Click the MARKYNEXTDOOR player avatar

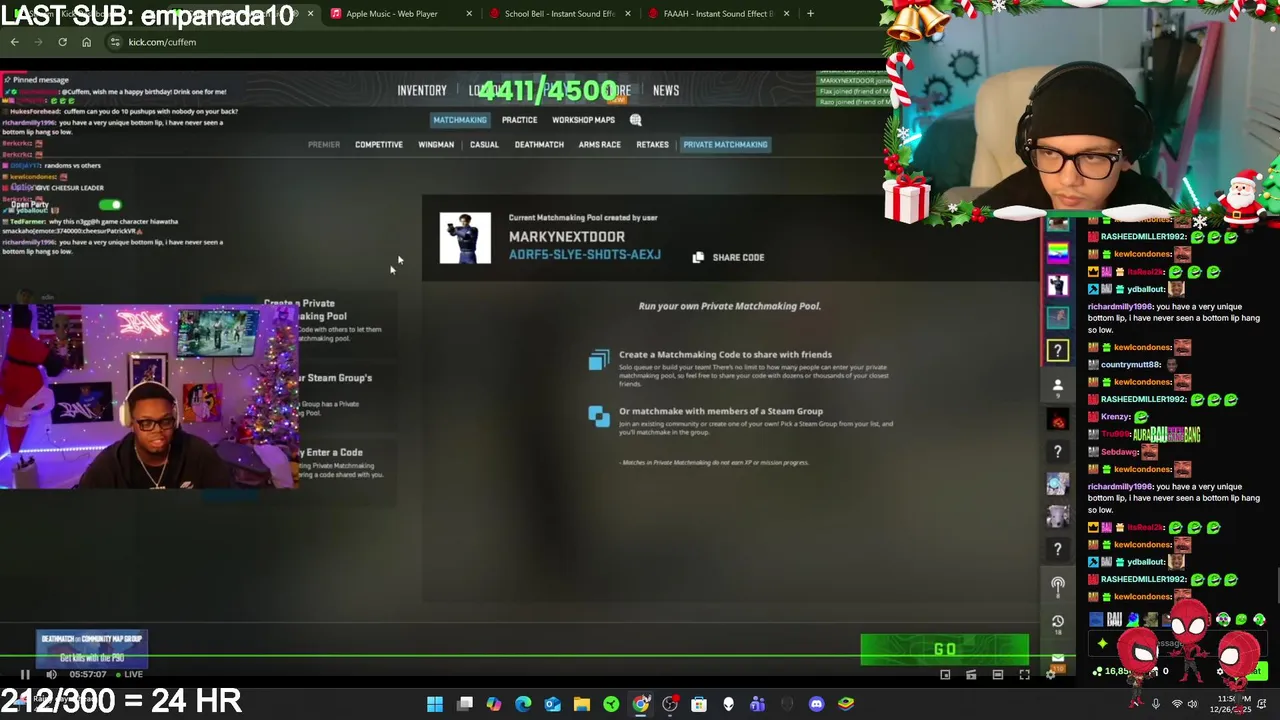click(465, 238)
